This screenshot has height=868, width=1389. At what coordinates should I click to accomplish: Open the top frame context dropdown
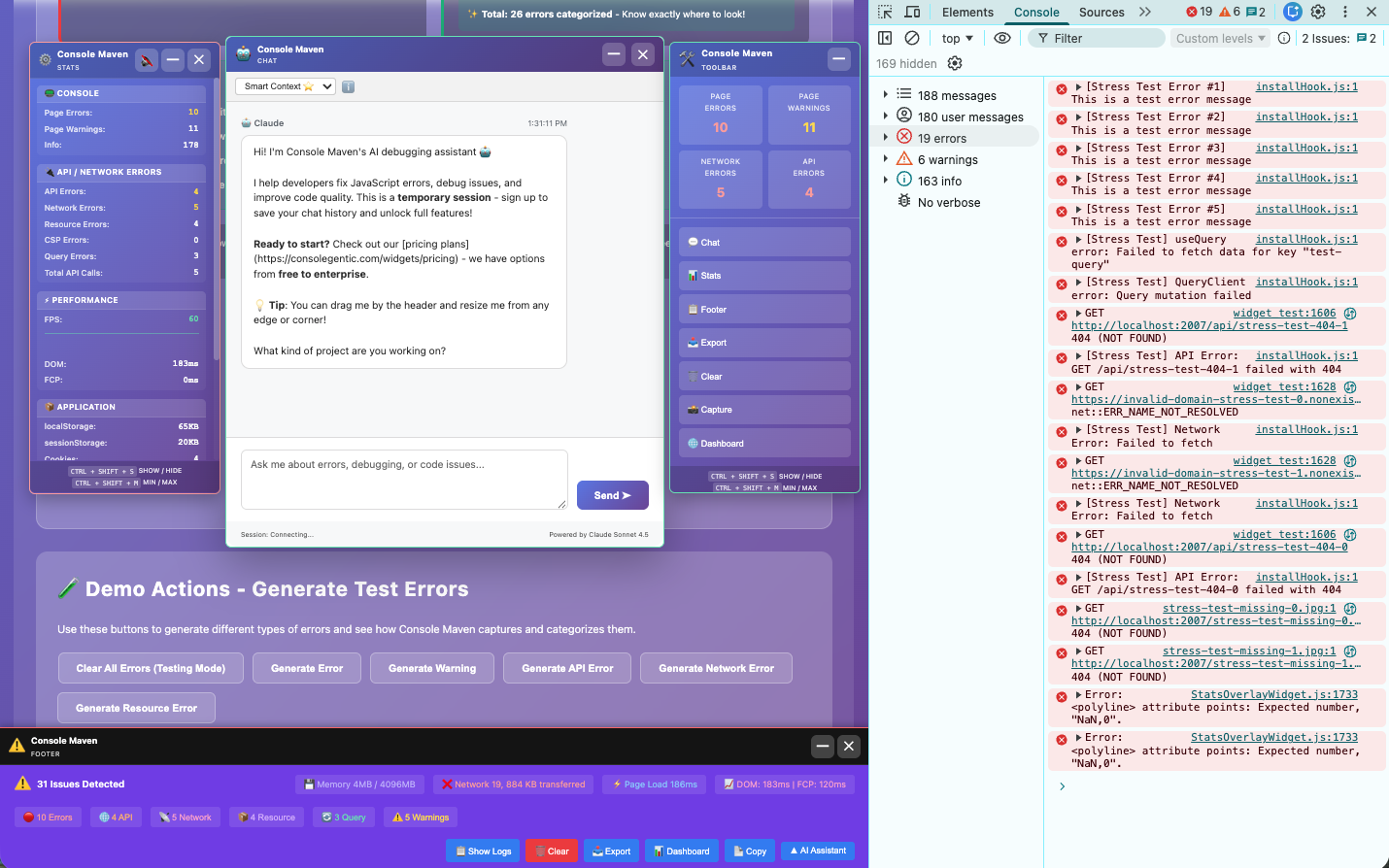coord(956,37)
